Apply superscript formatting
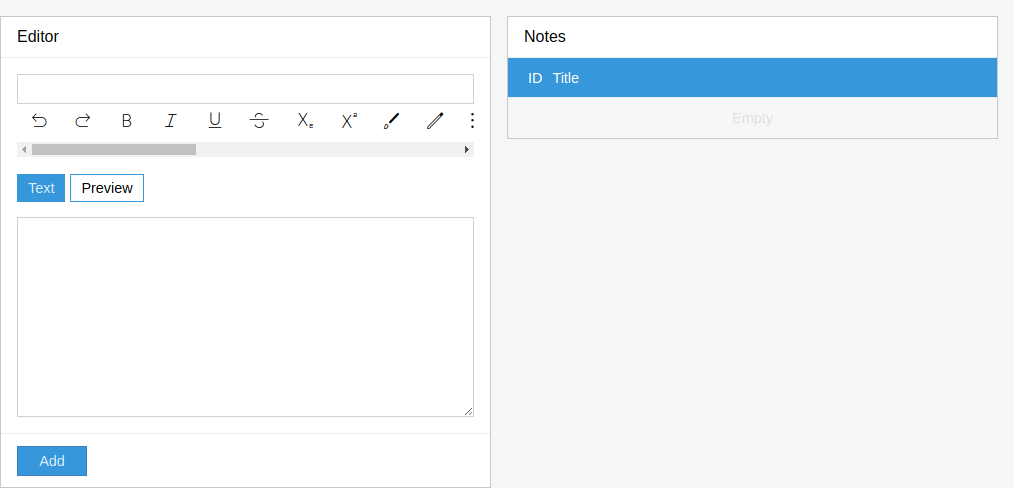 (x=348, y=121)
